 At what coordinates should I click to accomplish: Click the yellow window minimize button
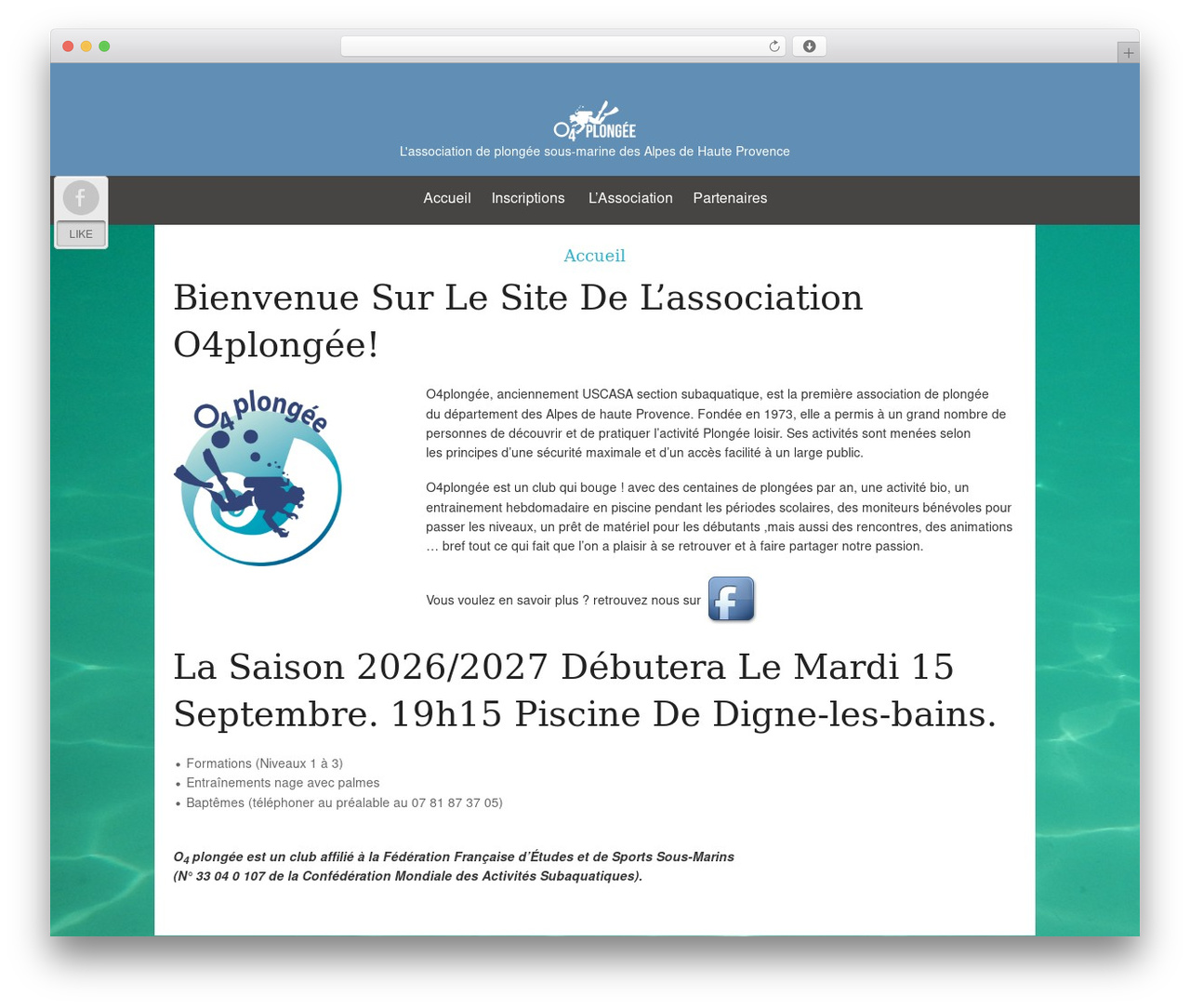pyautogui.click(x=86, y=46)
